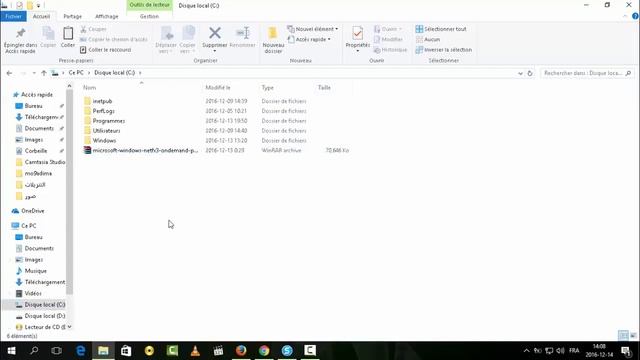The width and height of the screenshot is (640, 360).
Task: Select the Outils de lecteur tab header
Action: click(x=149, y=5)
